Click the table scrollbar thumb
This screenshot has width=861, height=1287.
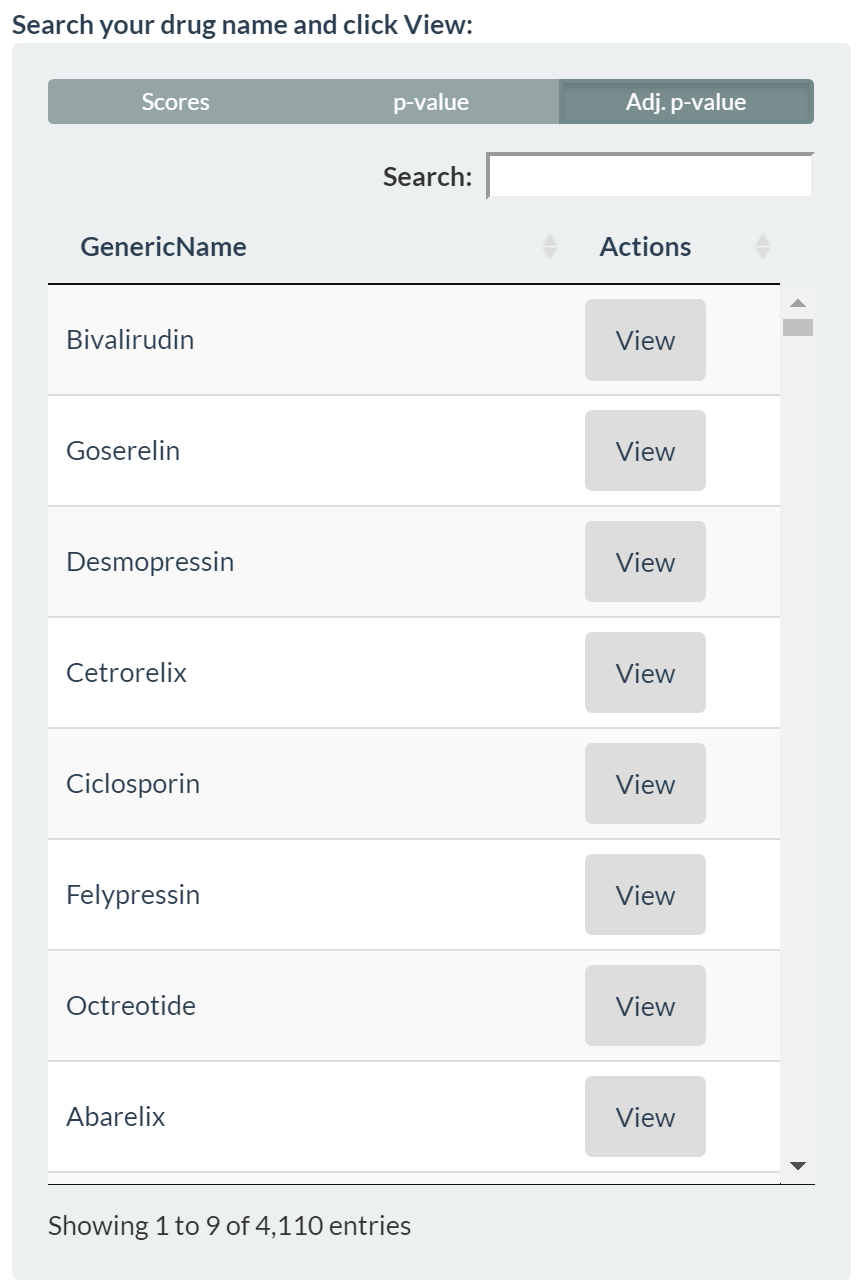[797, 327]
